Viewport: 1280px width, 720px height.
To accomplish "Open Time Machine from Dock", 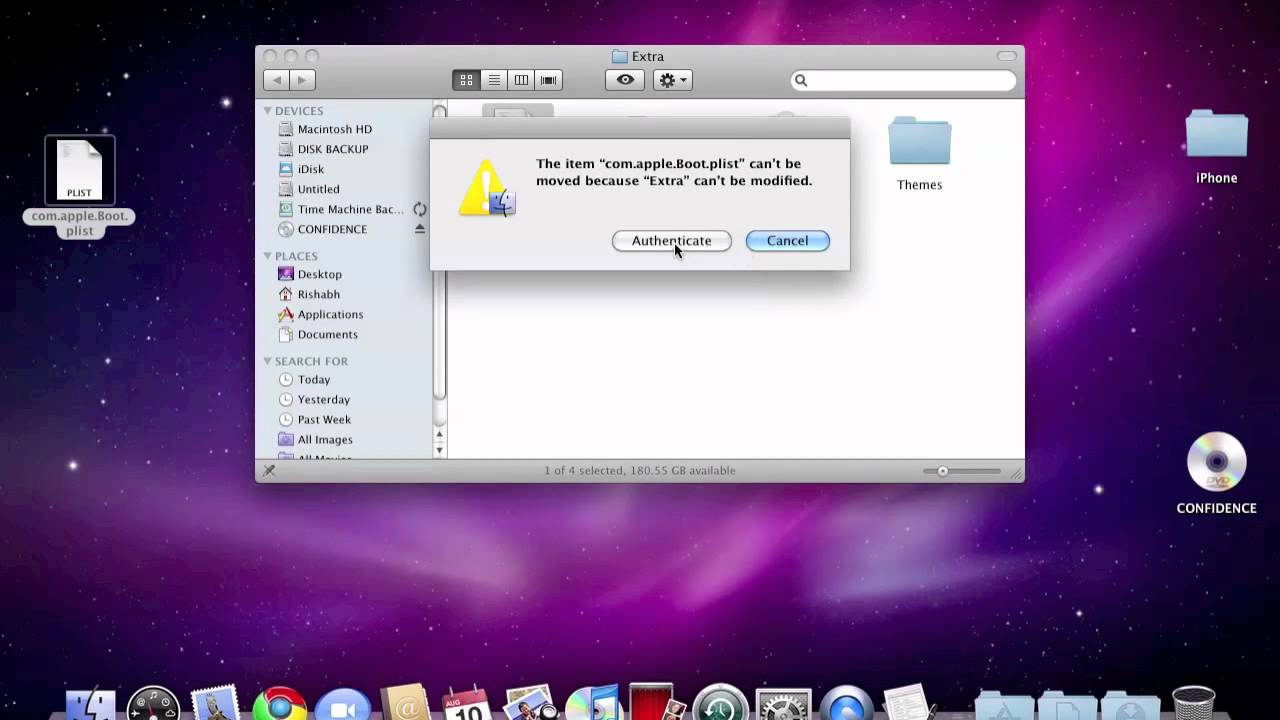I will 720,703.
